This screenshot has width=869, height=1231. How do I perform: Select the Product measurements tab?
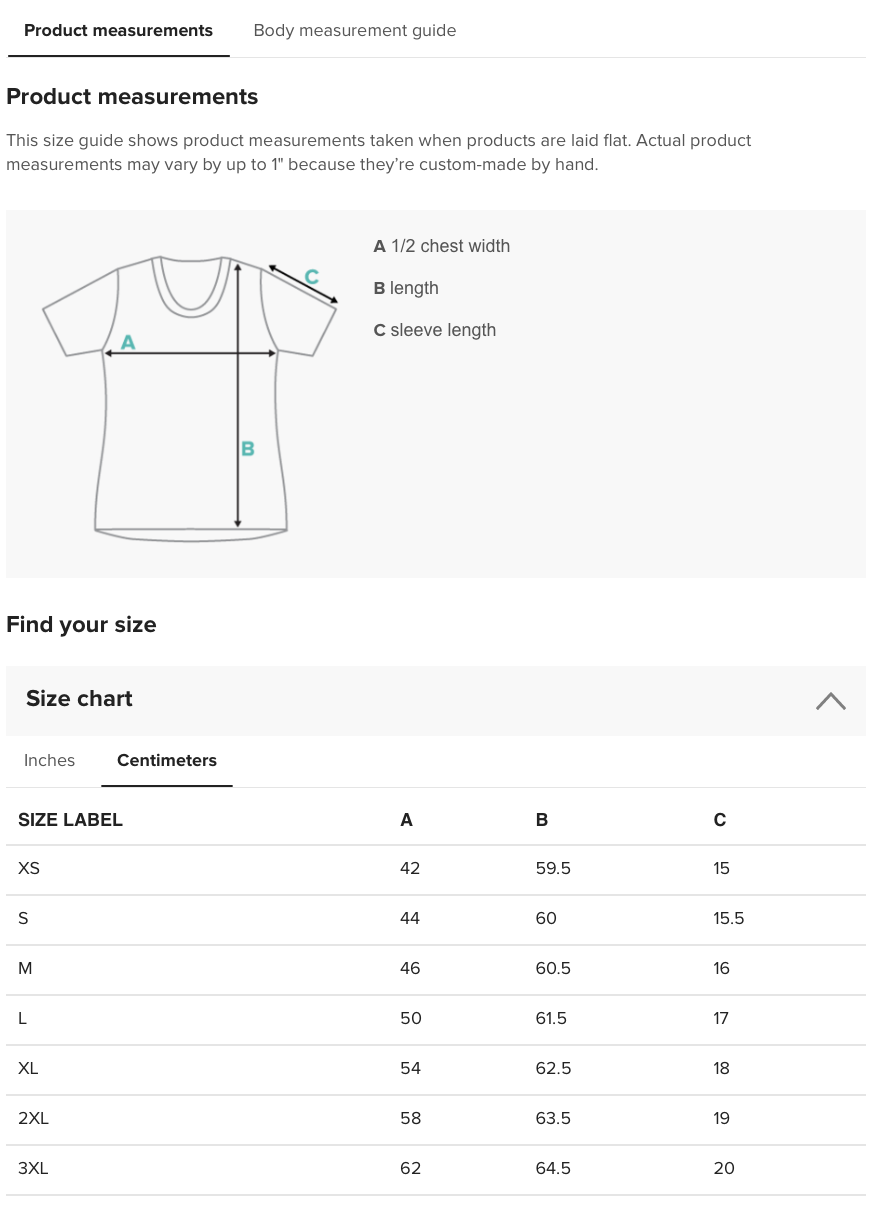point(118,30)
